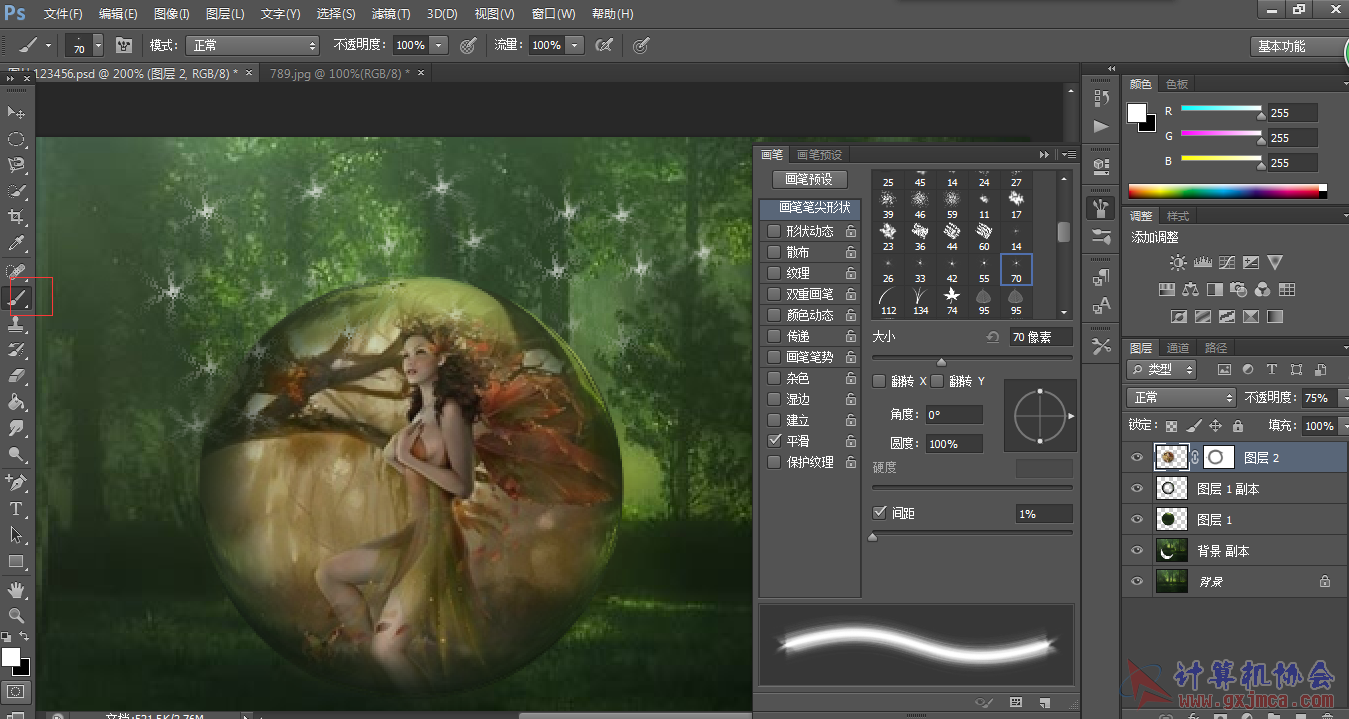The width and height of the screenshot is (1349, 719).
Task: Select the Crop tool
Action: 17,217
